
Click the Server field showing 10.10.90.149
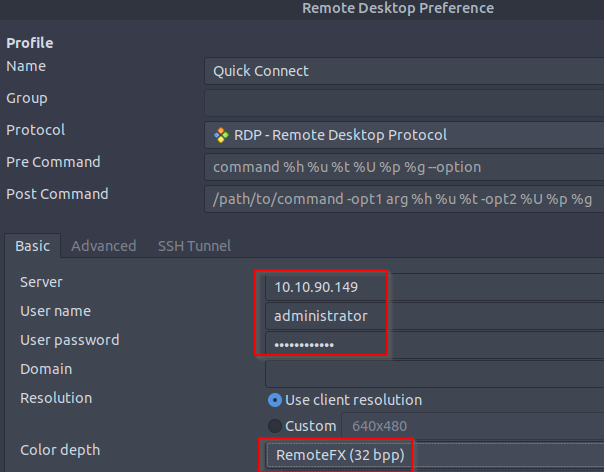[435, 287]
